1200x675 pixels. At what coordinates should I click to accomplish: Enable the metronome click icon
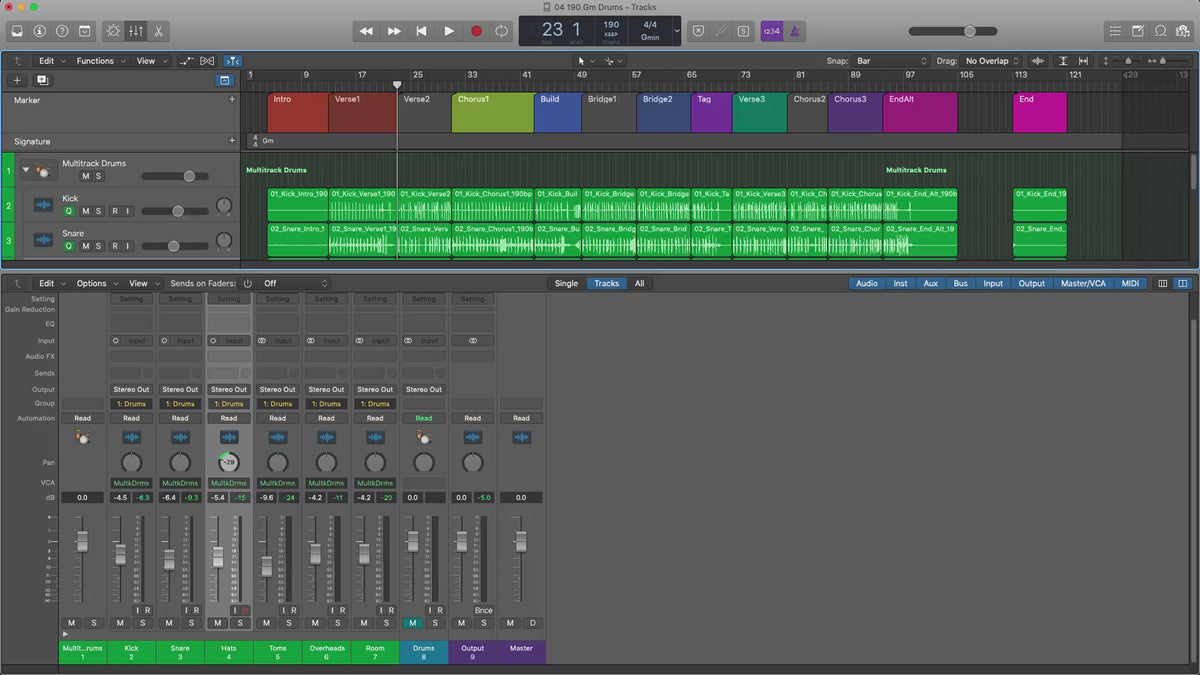[x=795, y=31]
